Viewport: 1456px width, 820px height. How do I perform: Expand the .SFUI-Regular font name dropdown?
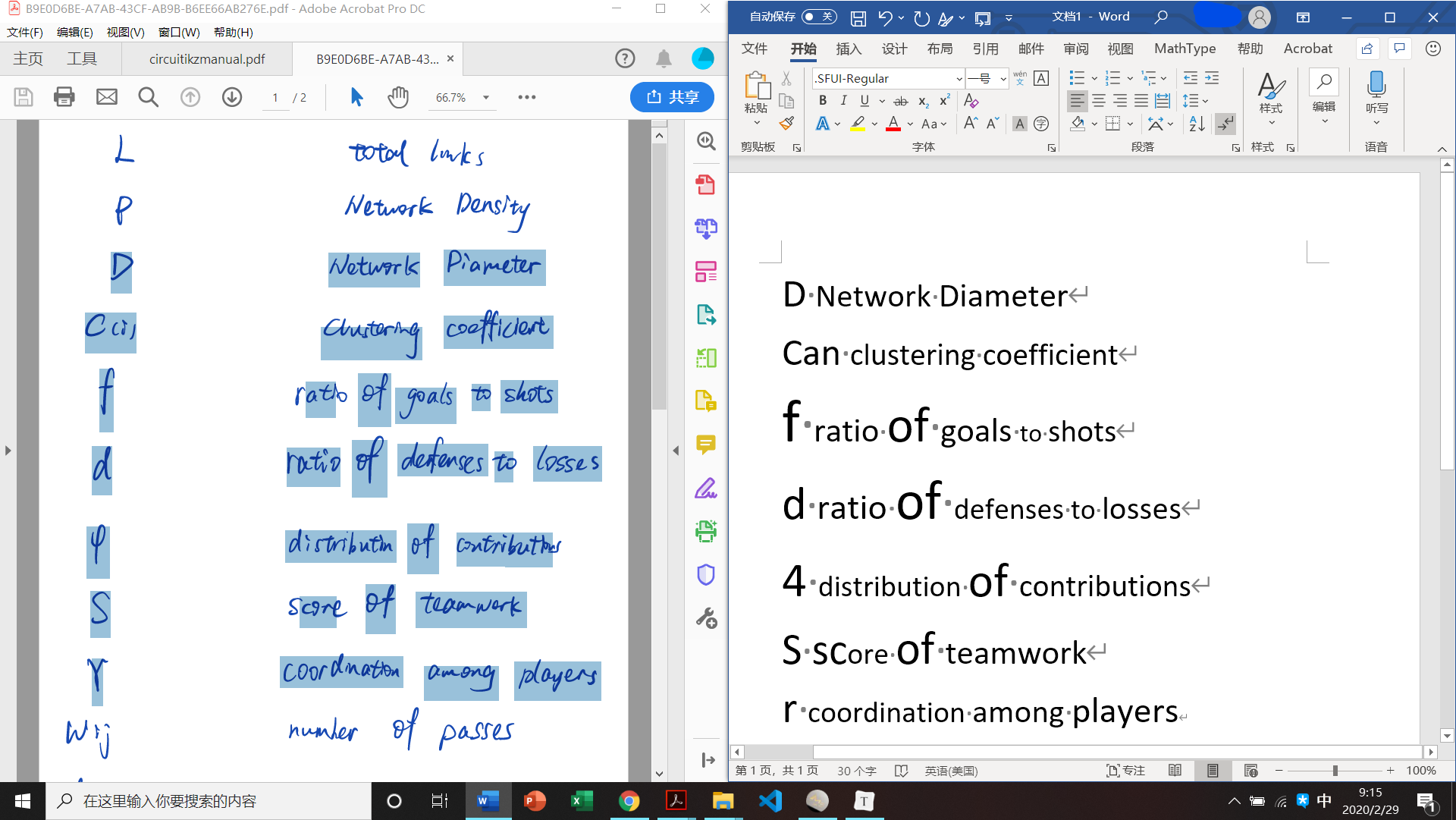point(959,78)
